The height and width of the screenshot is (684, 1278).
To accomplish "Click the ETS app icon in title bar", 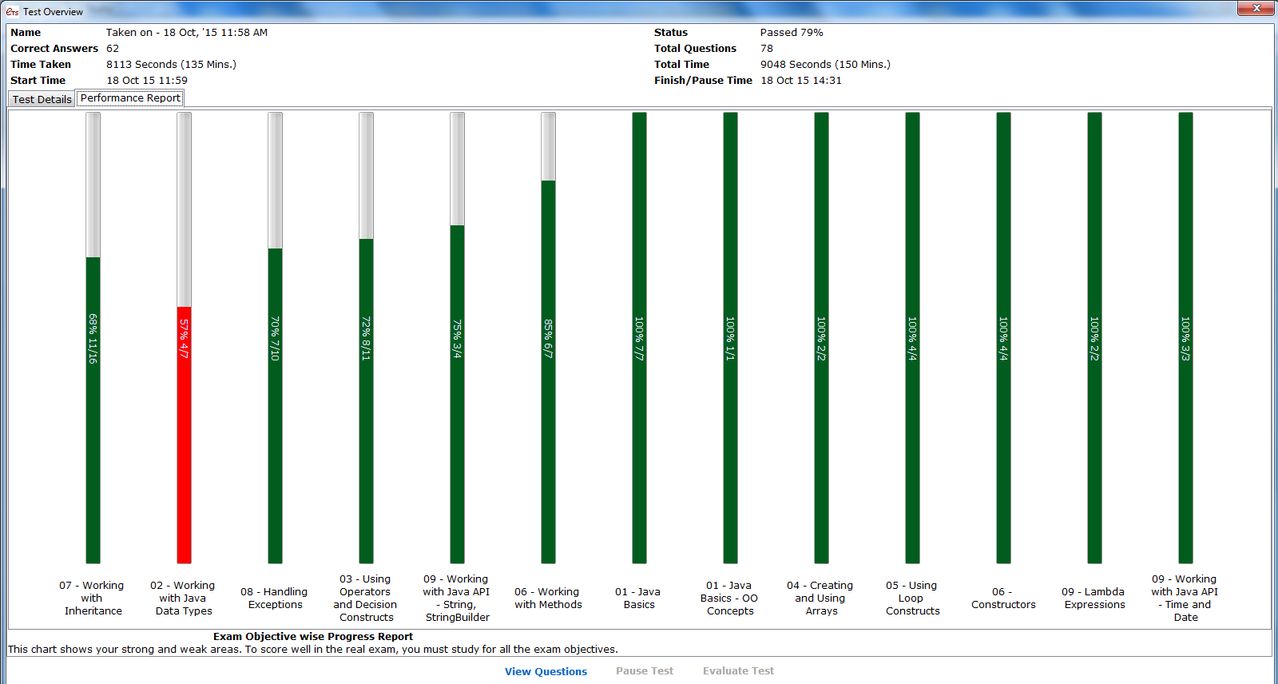I will point(13,11).
